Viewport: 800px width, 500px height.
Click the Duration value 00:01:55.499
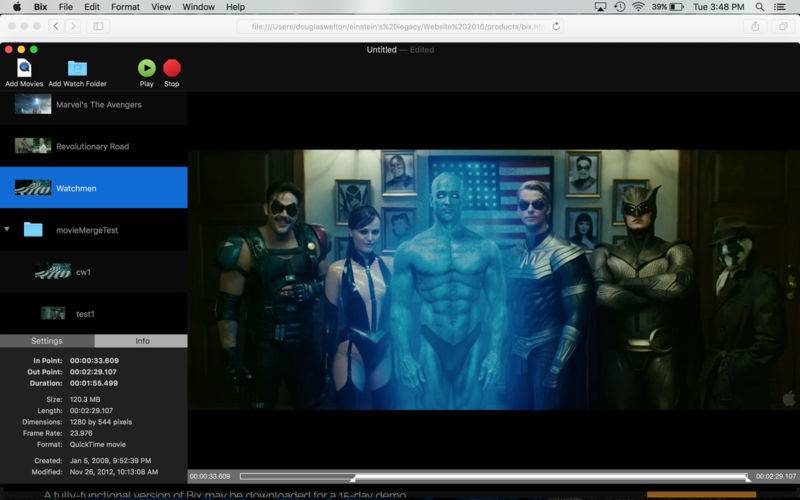[94, 383]
